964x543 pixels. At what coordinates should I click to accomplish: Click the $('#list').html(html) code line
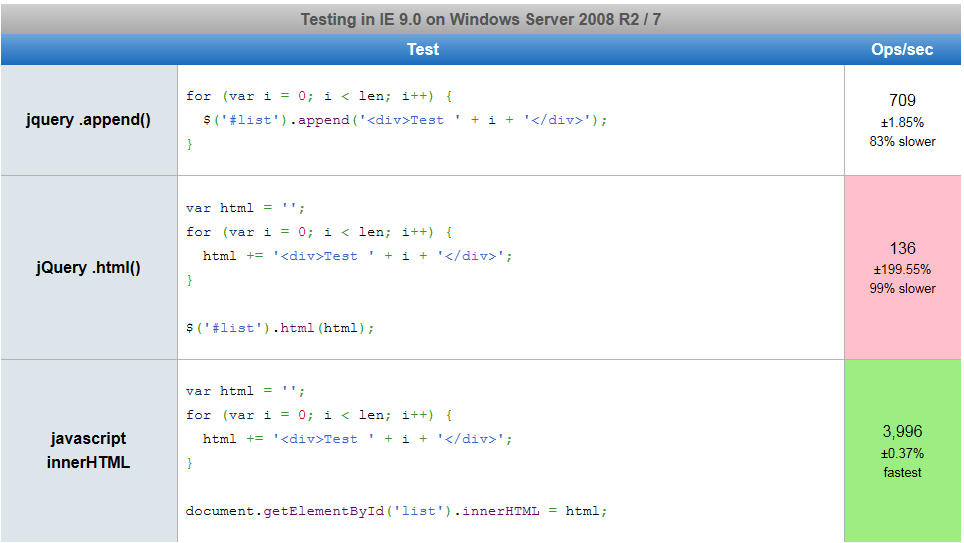point(280,328)
